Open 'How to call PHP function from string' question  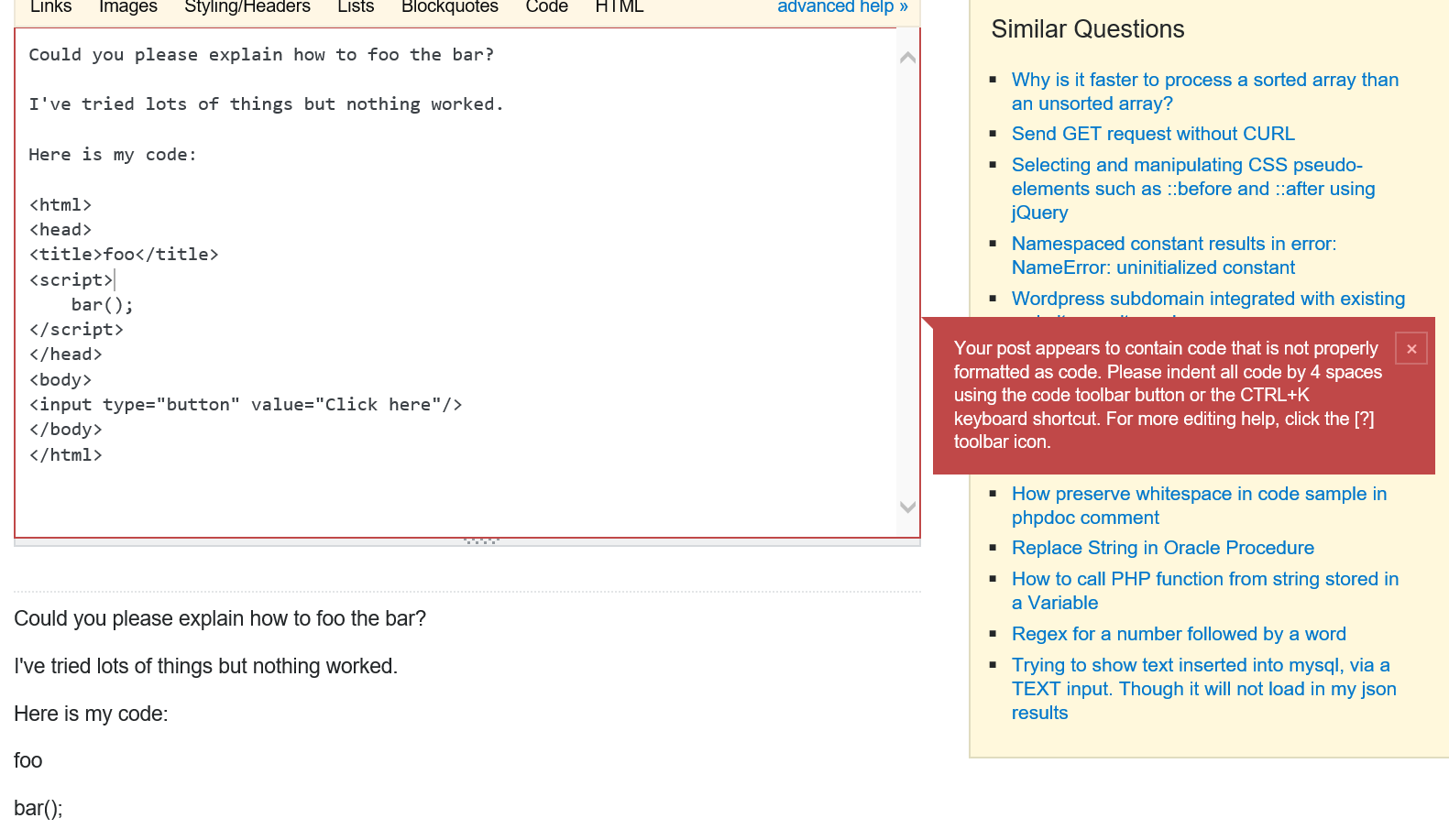[x=1205, y=591]
